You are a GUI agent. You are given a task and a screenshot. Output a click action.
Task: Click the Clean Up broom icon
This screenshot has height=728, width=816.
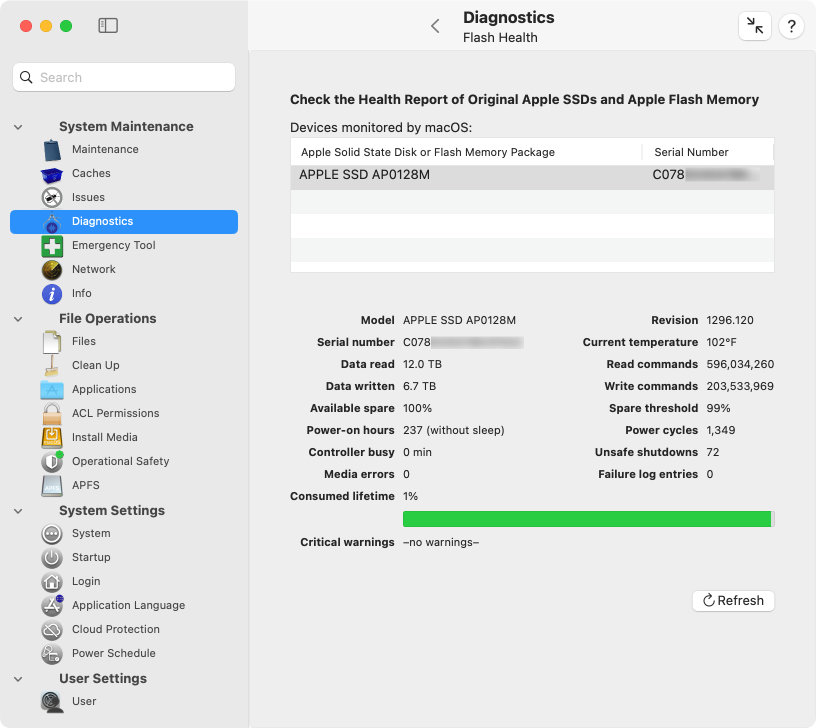[x=52, y=365]
